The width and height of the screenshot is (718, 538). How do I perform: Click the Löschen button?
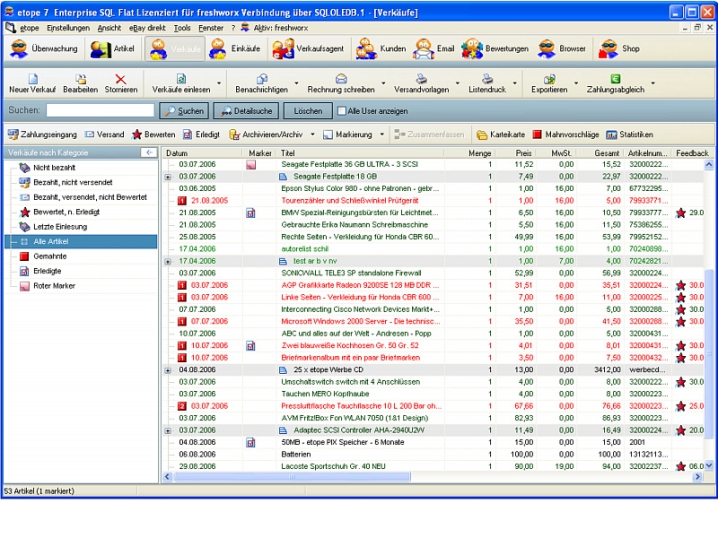[307, 111]
